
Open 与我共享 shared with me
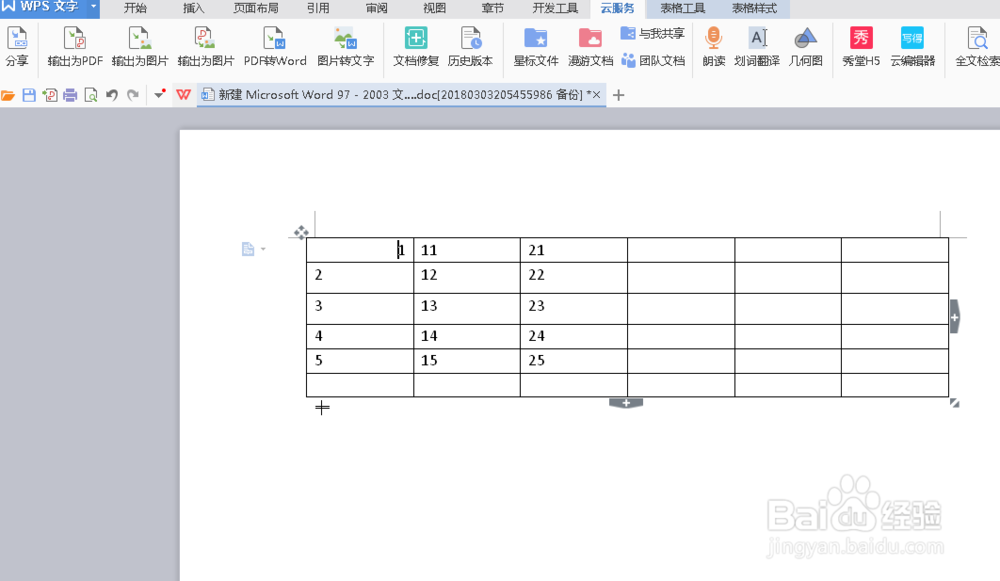652,33
